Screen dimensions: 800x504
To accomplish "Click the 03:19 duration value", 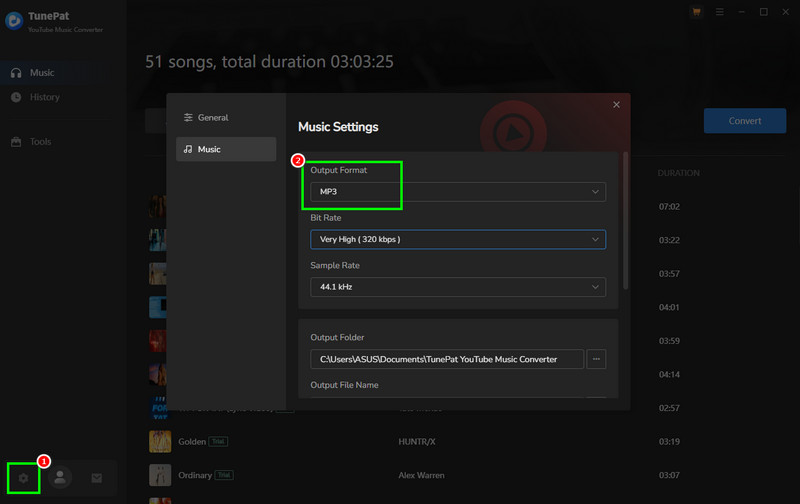I will pos(669,442).
